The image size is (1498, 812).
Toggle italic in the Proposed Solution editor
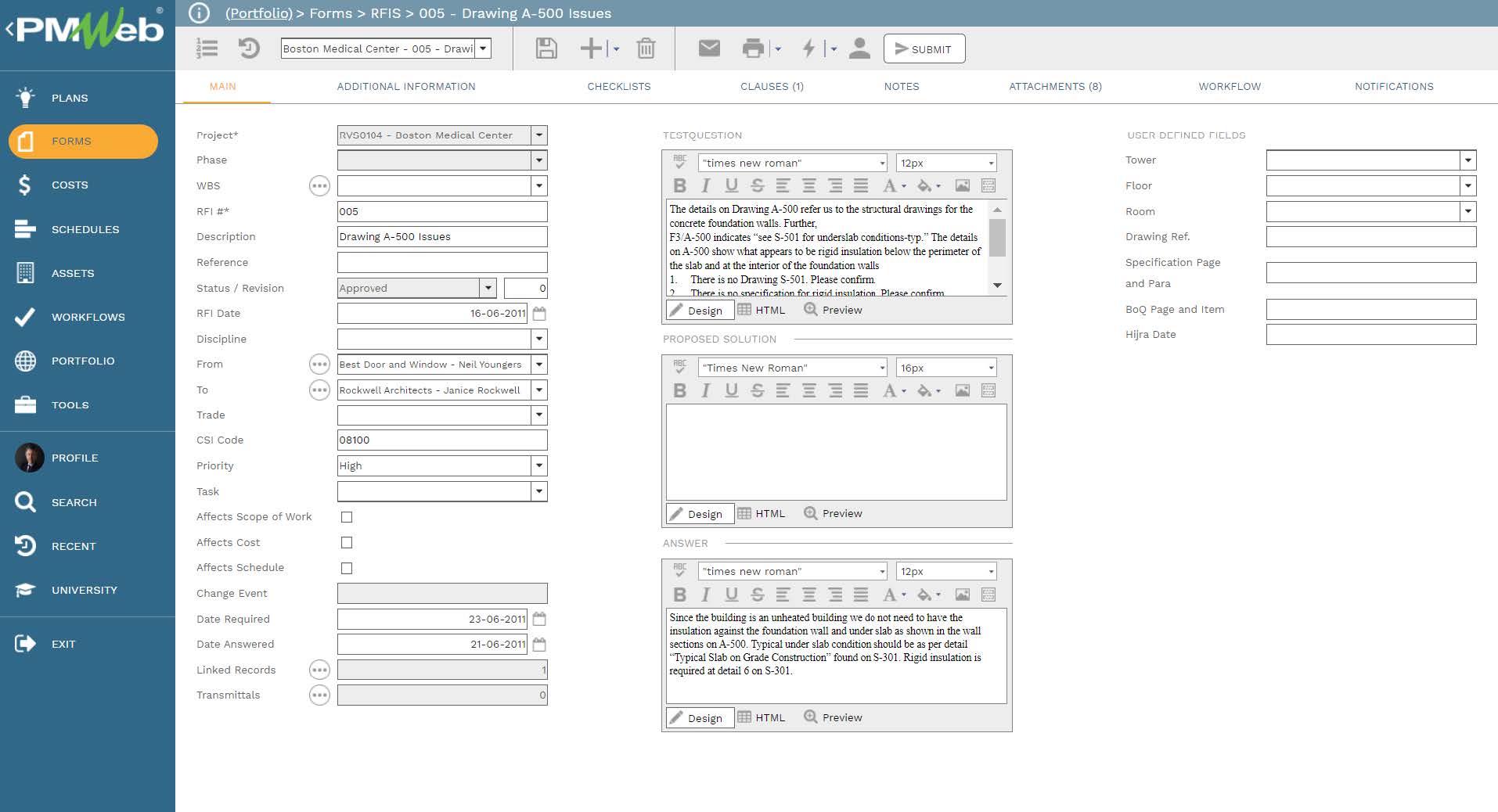click(705, 390)
